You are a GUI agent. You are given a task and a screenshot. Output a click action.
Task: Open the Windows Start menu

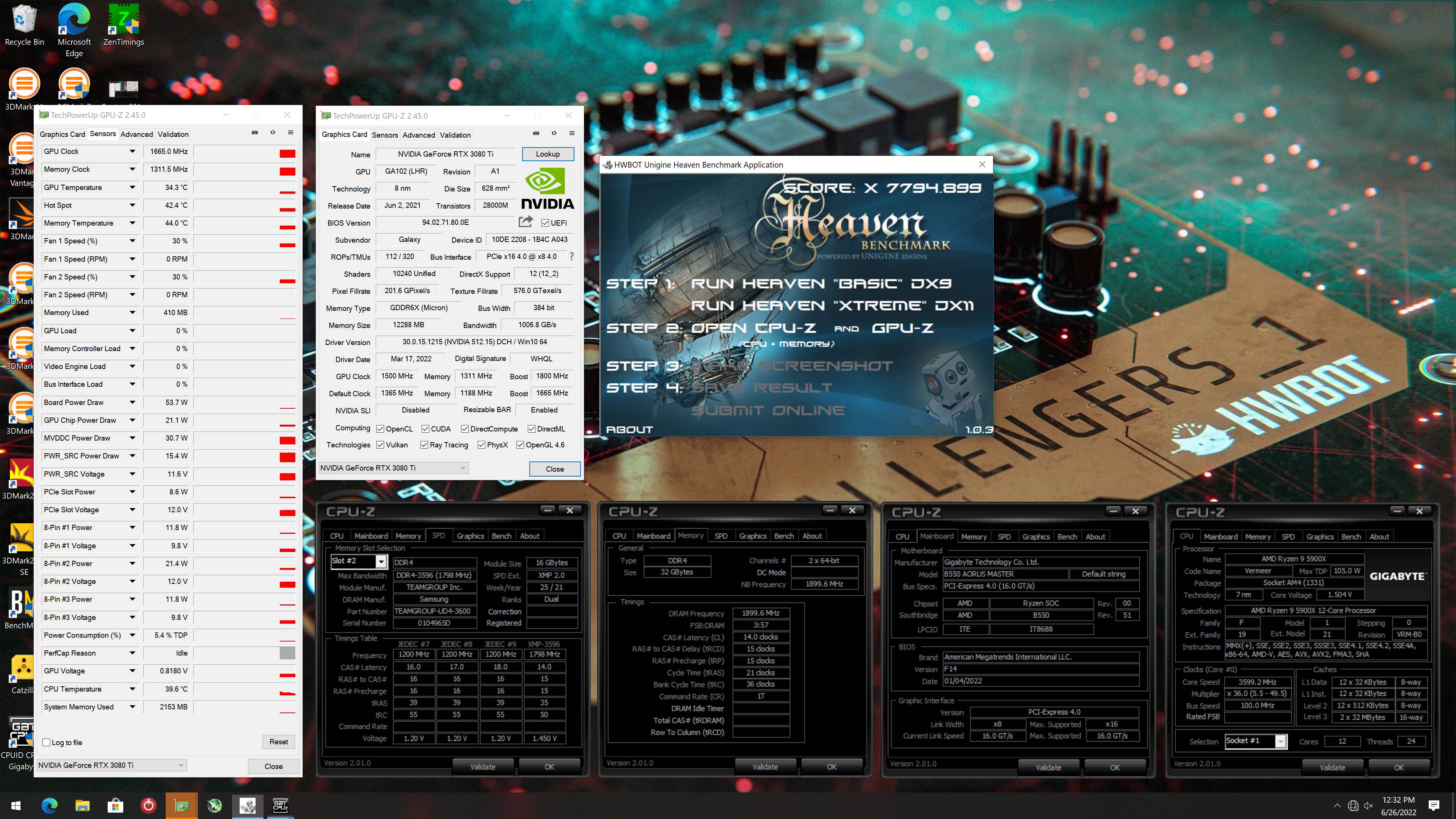16,805
